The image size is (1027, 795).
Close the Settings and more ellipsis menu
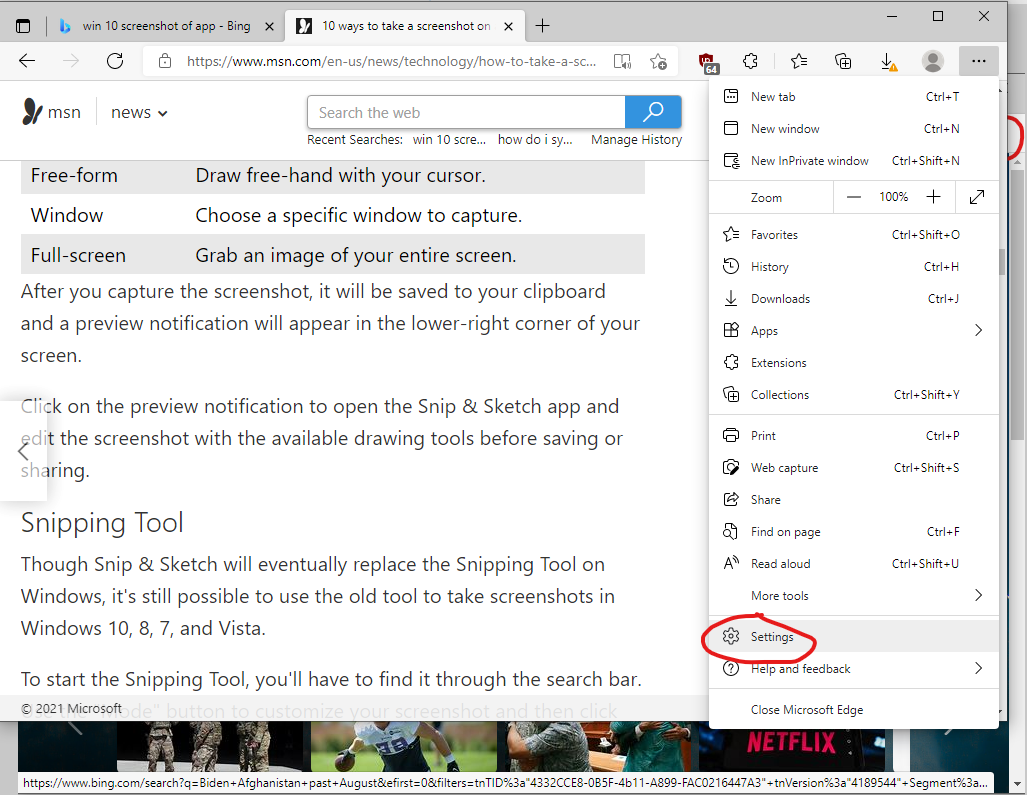tap(979, 61)
